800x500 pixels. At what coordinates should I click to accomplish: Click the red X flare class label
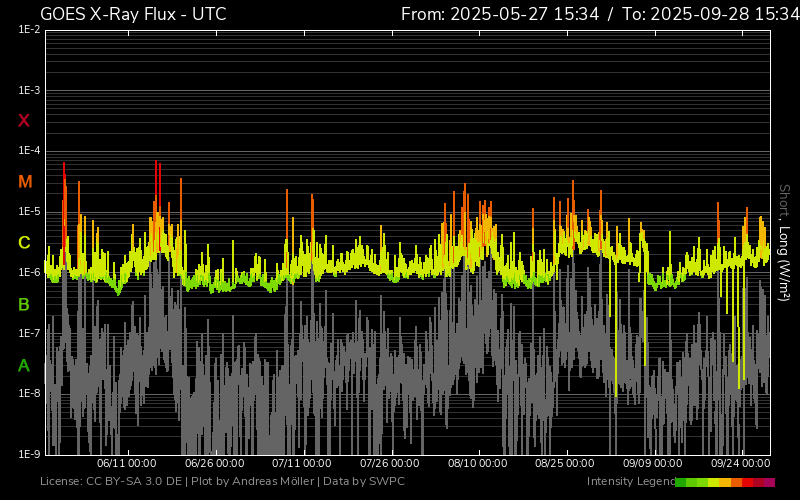[x=24, y=121]
